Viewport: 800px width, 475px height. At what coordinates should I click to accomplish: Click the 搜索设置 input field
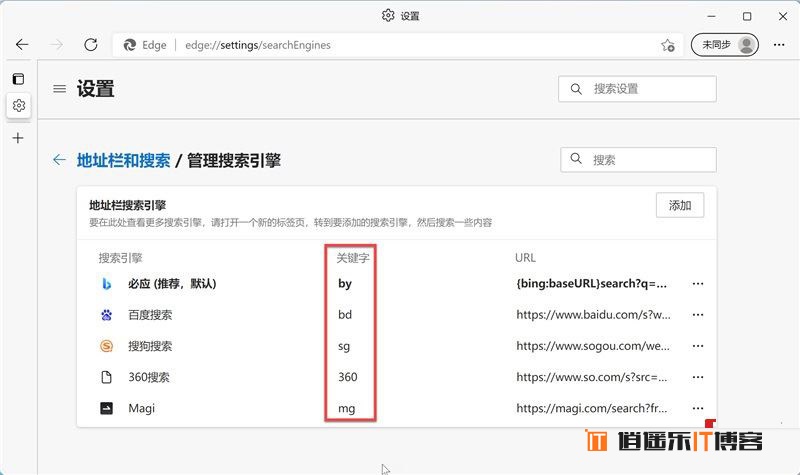(x=637, y=89)
